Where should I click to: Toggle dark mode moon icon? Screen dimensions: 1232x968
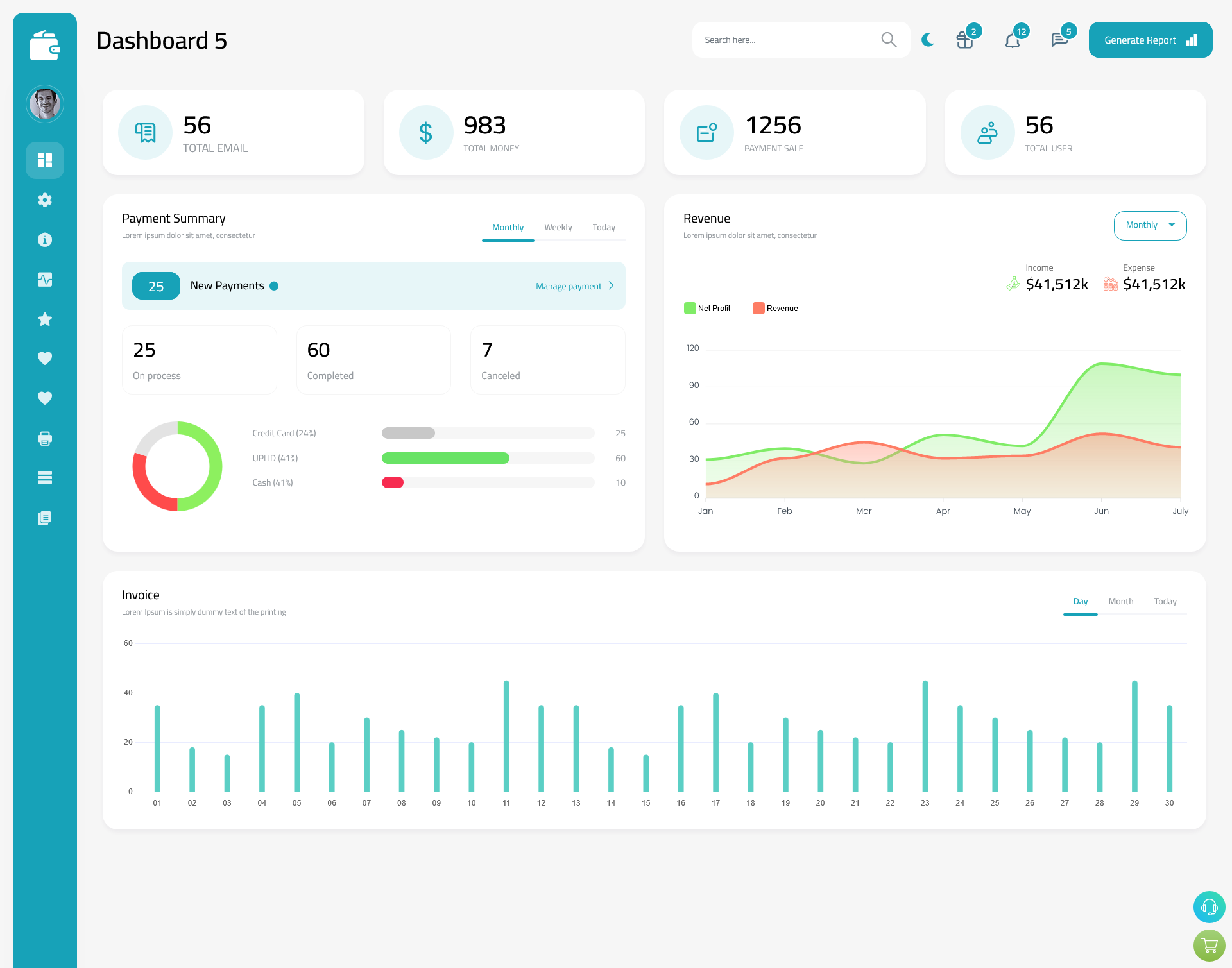coord(928,39)
